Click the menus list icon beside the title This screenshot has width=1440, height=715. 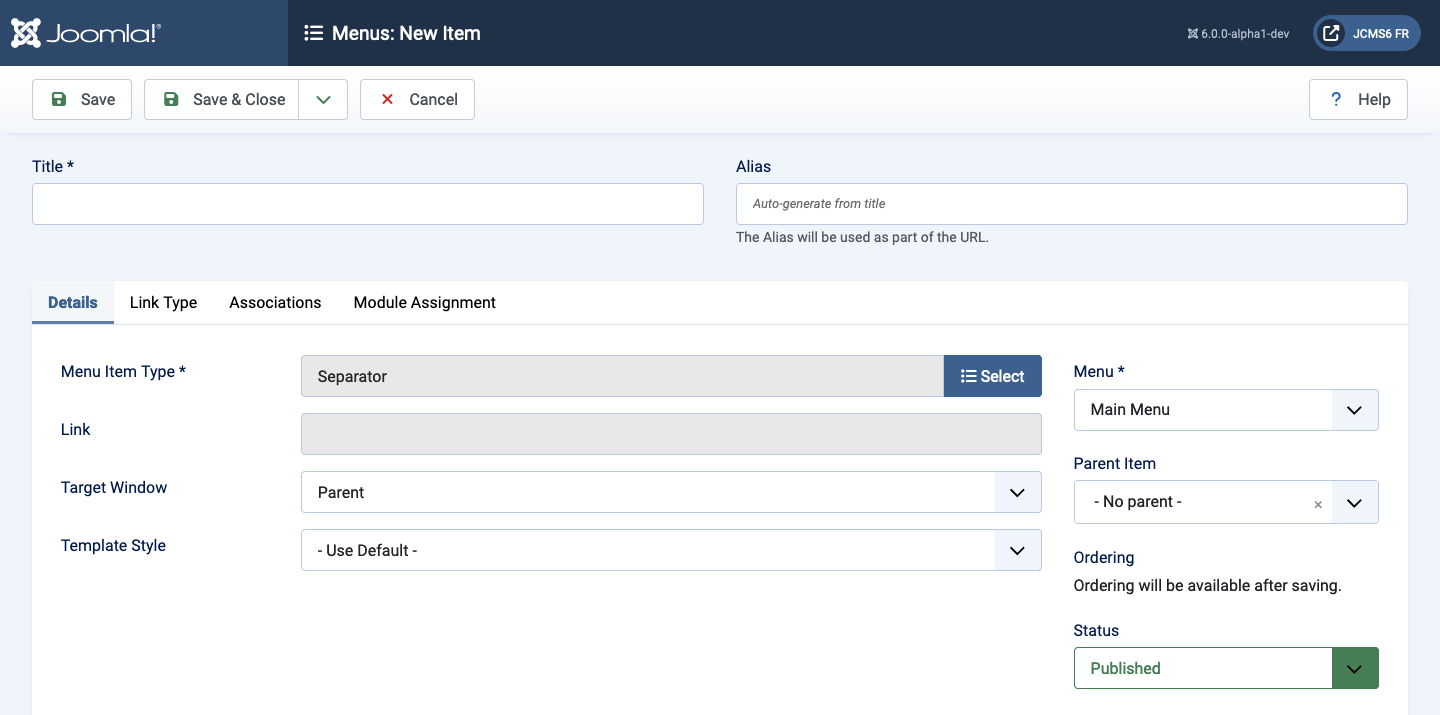point(313,33)
